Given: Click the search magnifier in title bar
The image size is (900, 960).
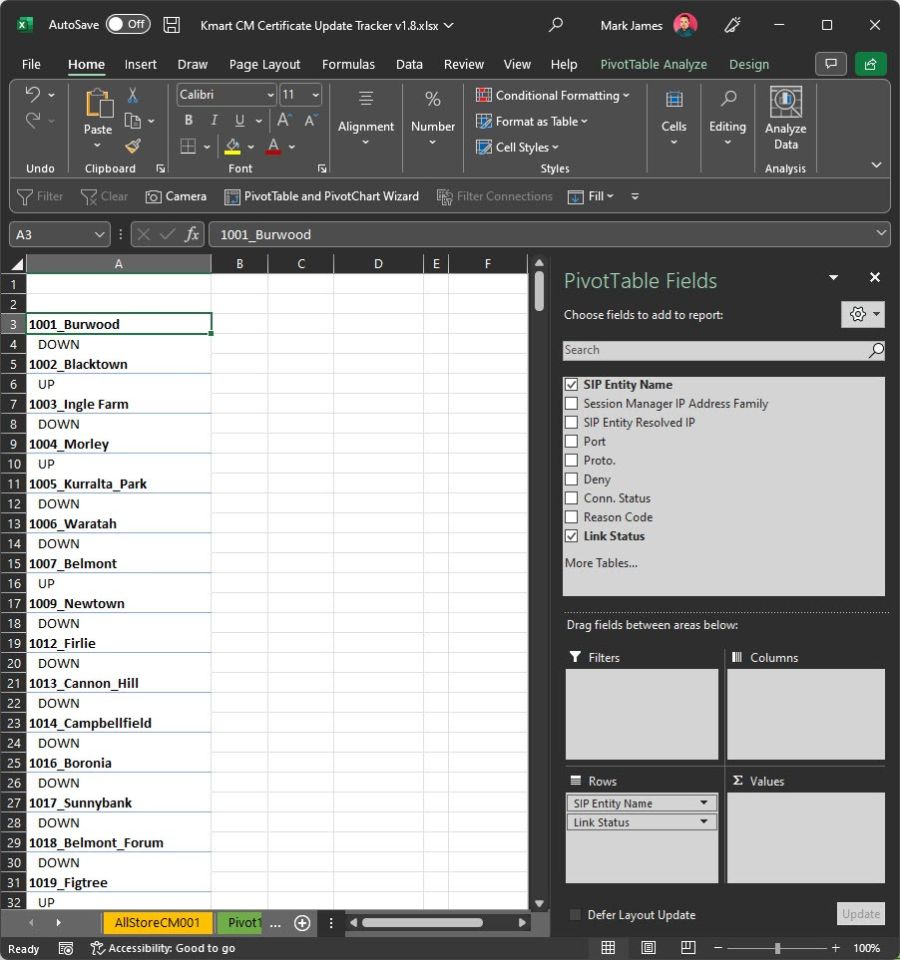Looking at the screenshot, I should pyautogui.click(x=556, y=25).
